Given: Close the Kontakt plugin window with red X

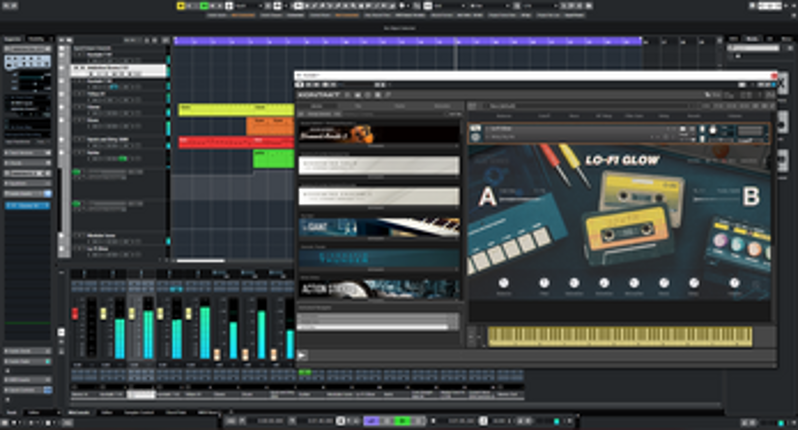Looking at the screenshot, I should [774, 75].
